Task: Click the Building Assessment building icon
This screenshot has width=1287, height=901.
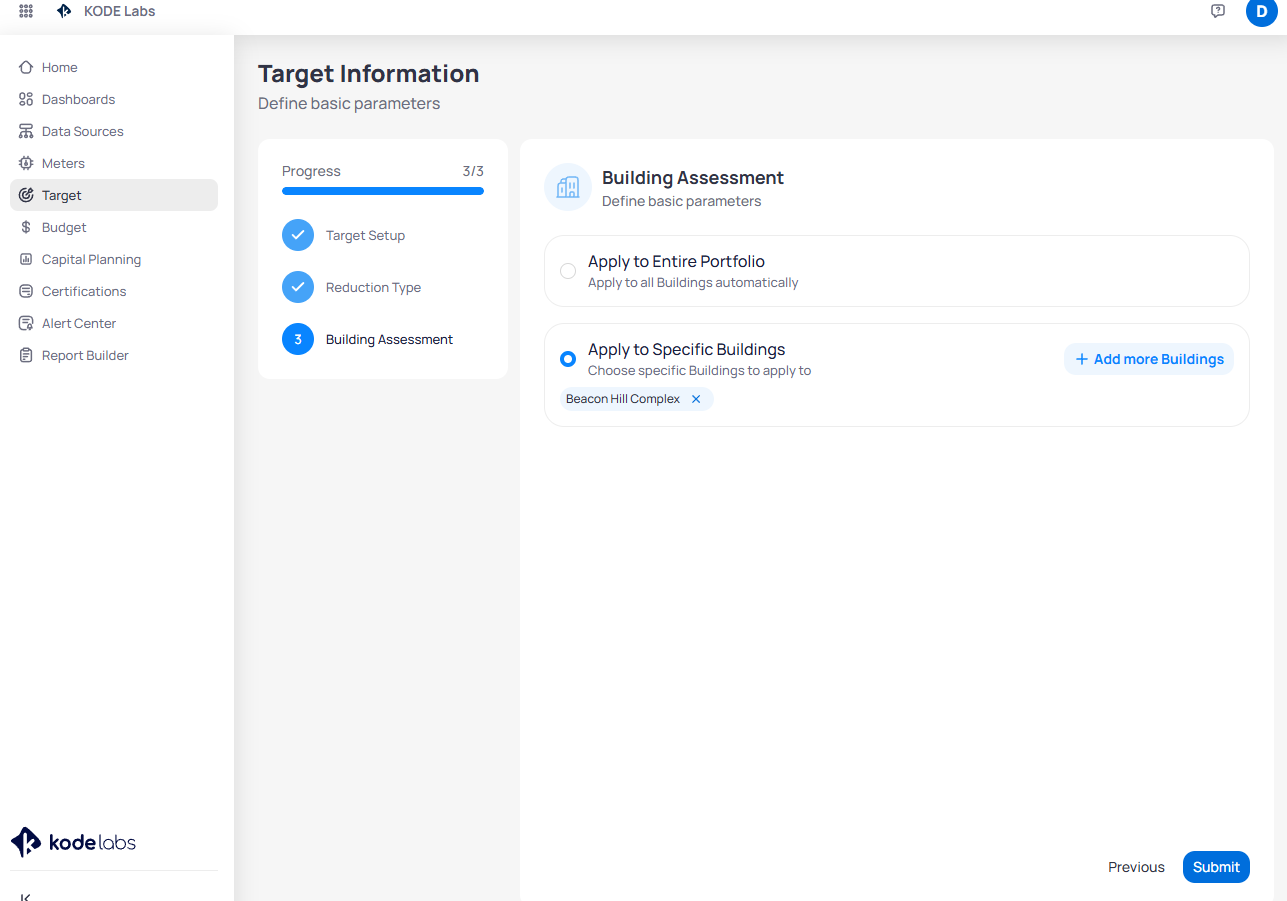Action: point(568,187)
